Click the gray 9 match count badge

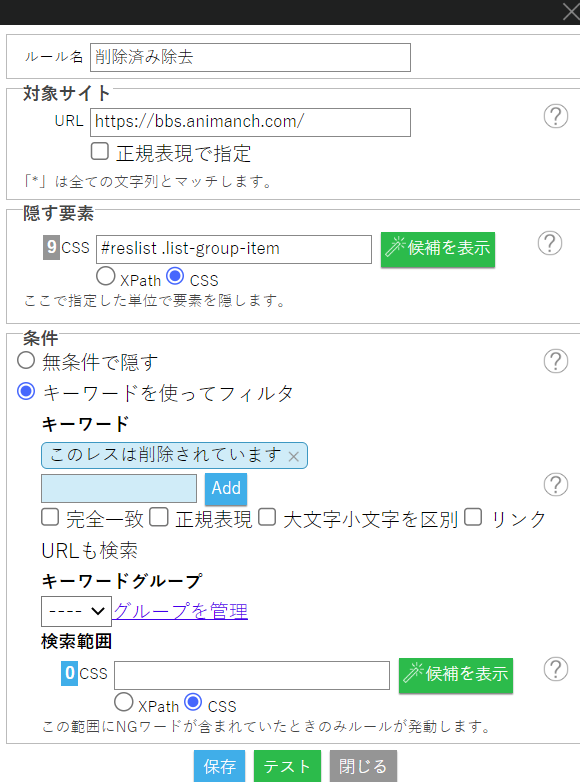coord(51,247)
